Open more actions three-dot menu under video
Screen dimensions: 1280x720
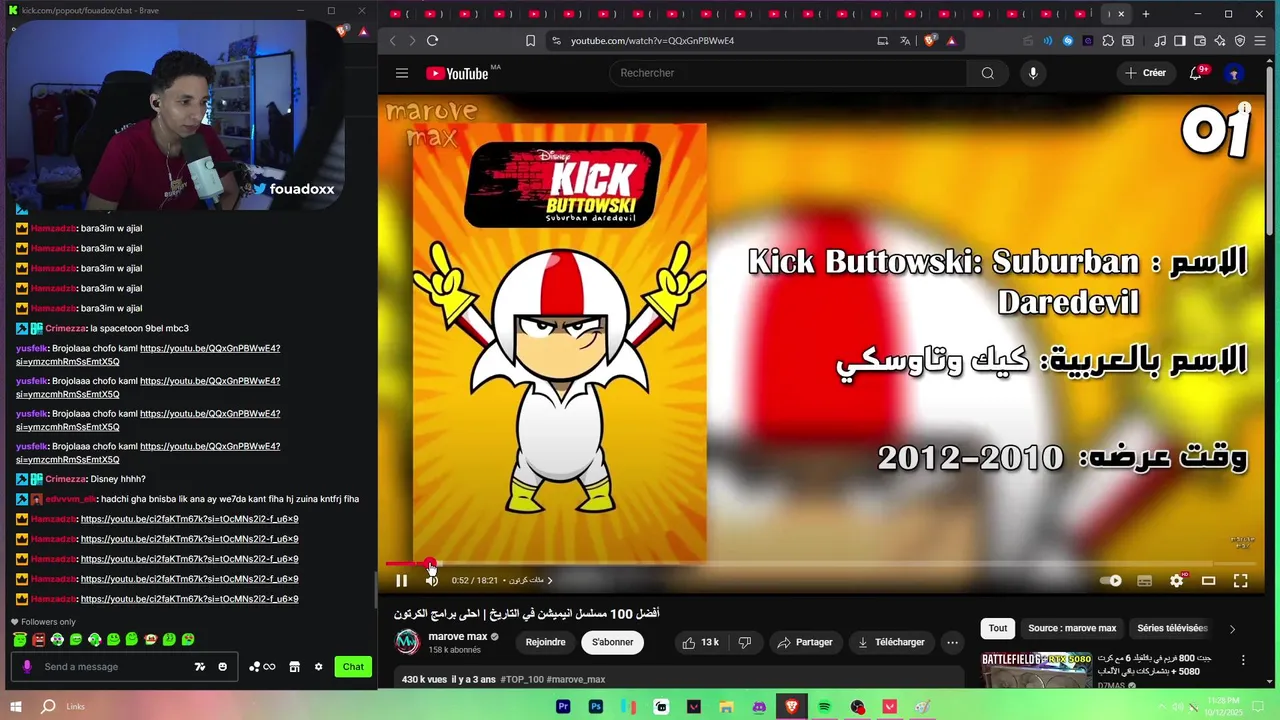[952, 642]
